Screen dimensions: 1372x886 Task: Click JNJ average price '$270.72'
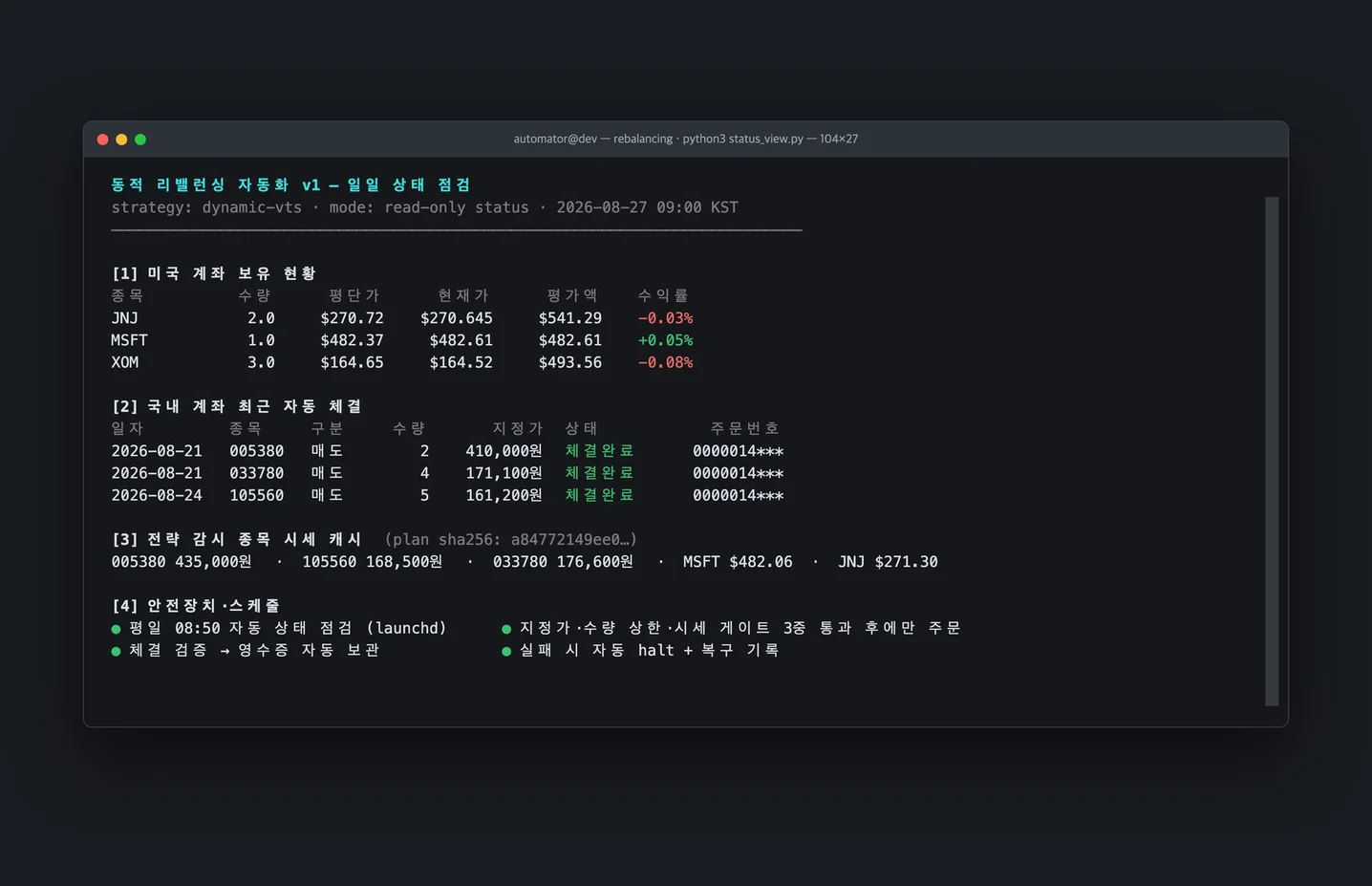click(352, 318)
